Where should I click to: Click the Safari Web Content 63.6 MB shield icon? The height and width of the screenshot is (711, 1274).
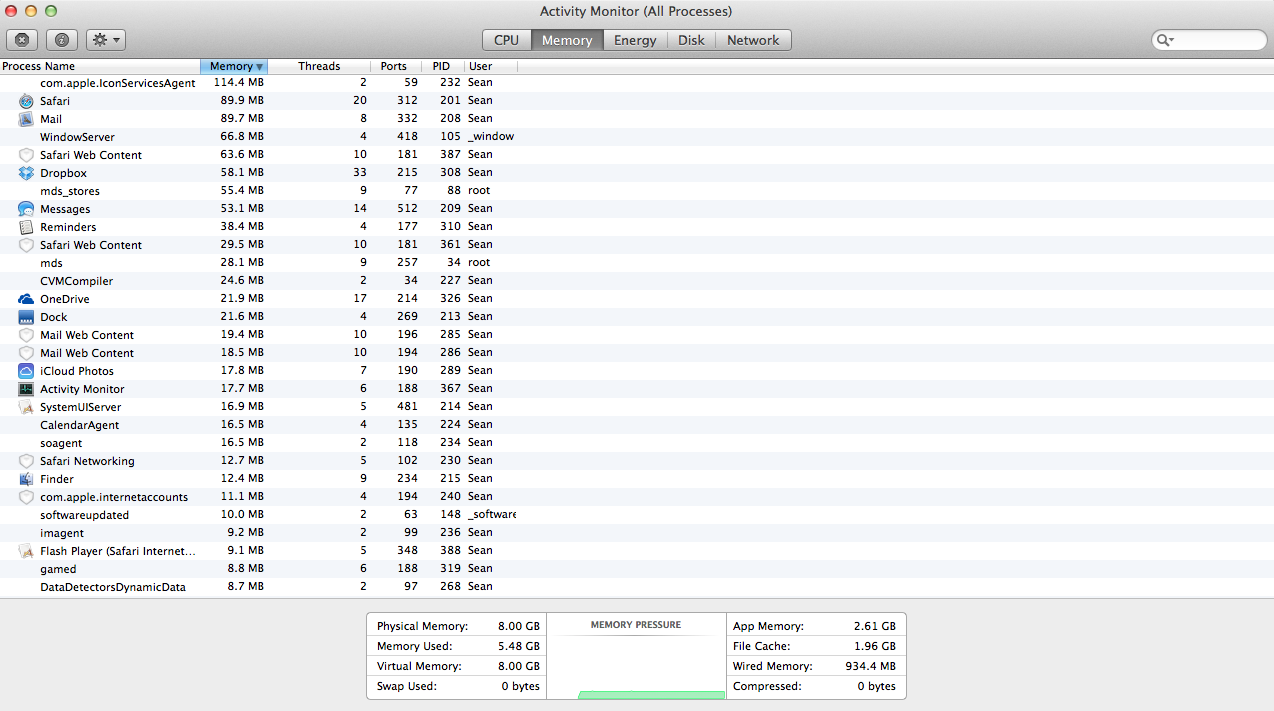(26, 155)
